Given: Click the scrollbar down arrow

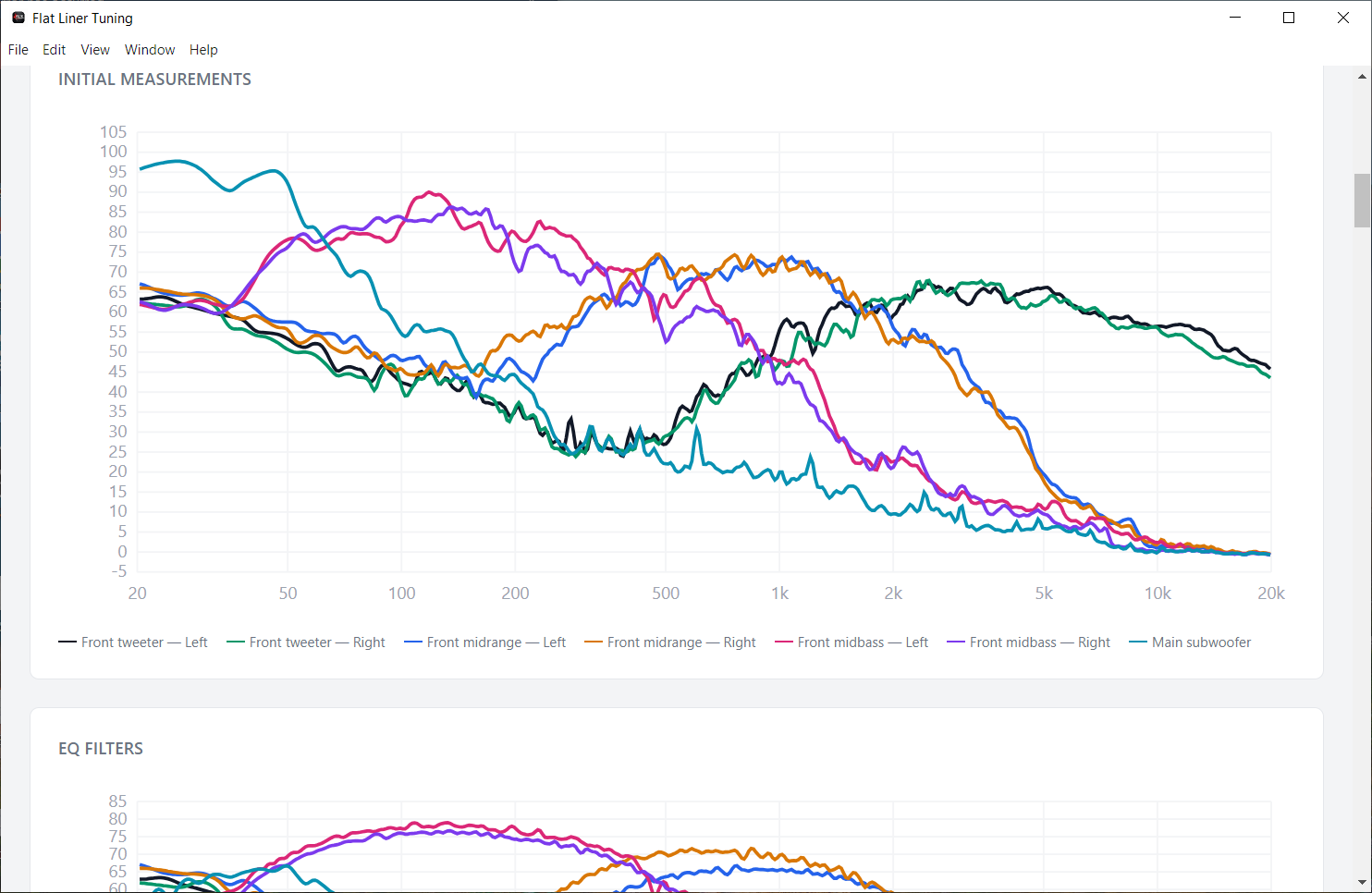Looking at the screenshot, I should (x=1362, y=882).
